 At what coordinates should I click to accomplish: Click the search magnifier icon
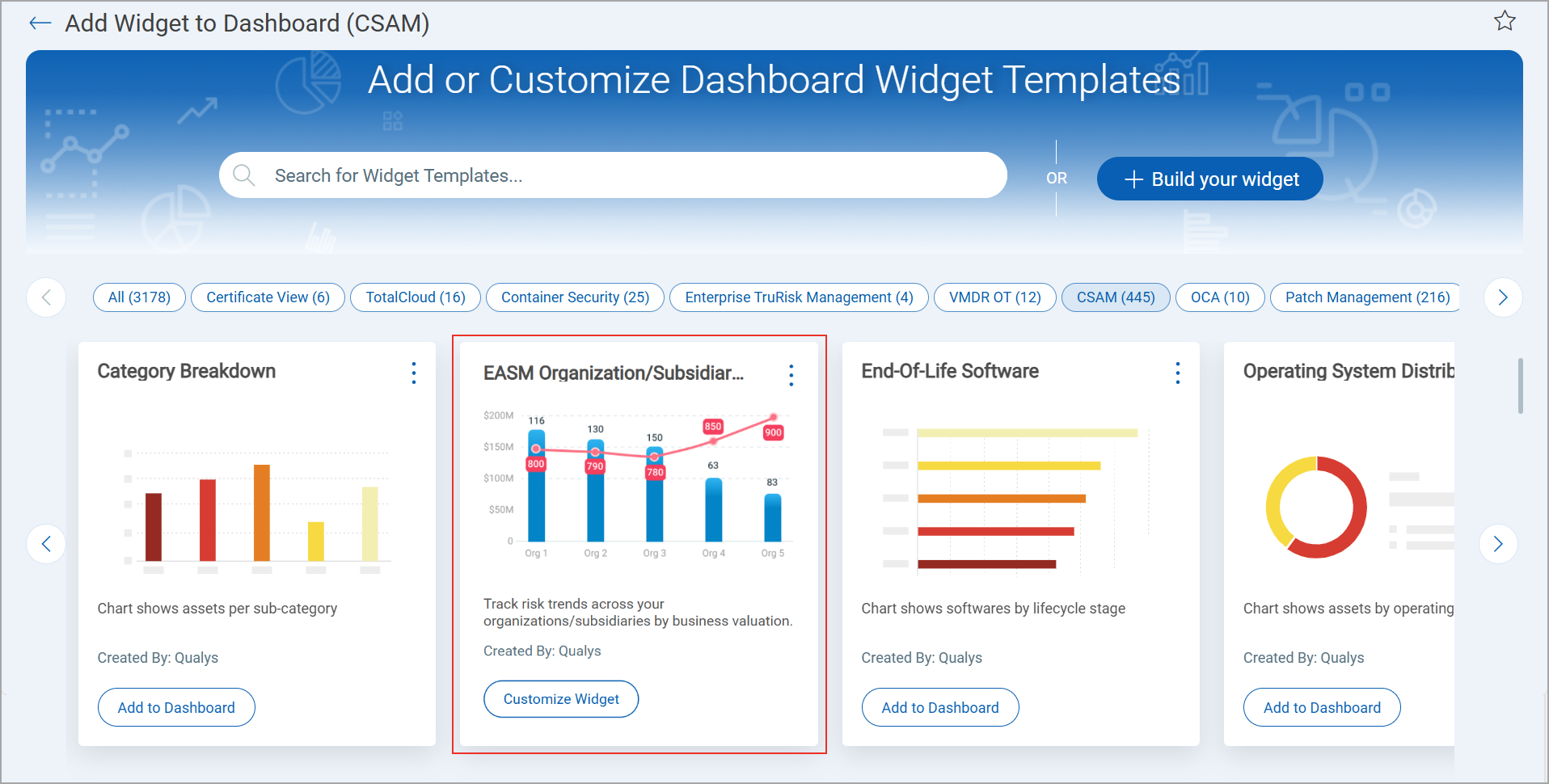(243, 175)
